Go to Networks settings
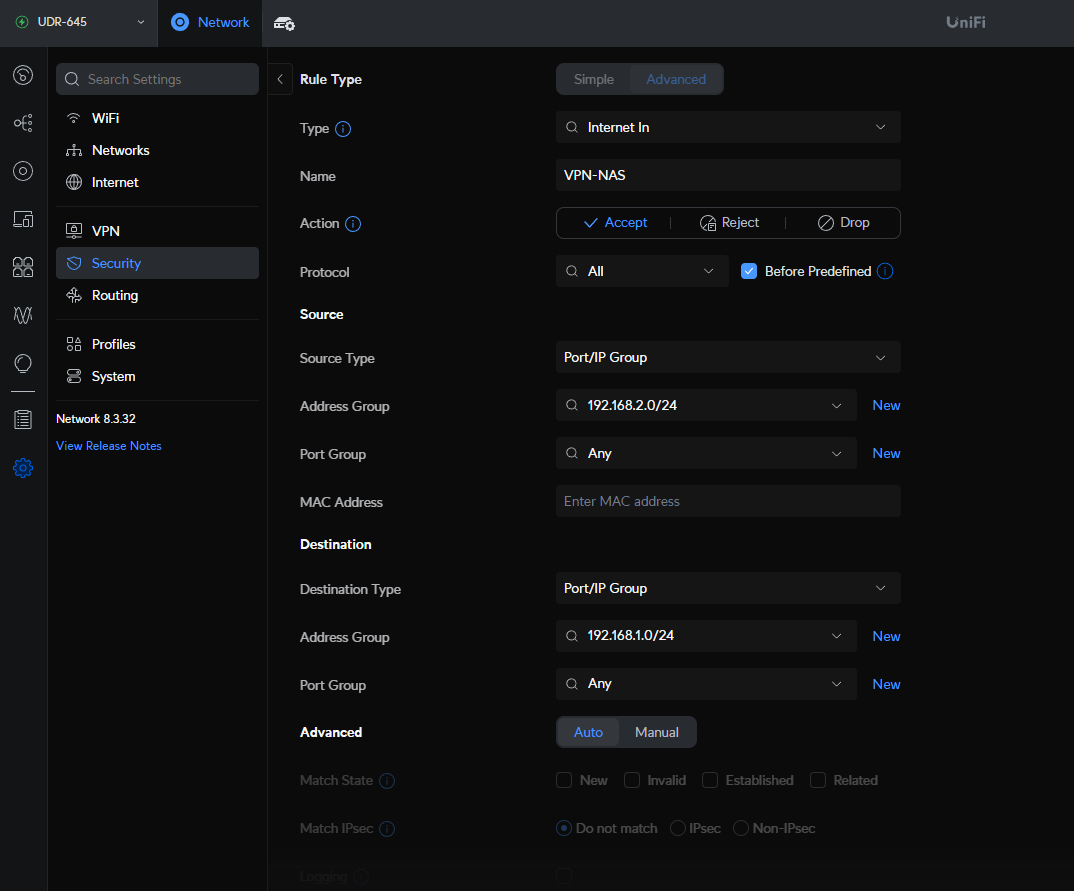The image size is (1074, 891). 158,151
